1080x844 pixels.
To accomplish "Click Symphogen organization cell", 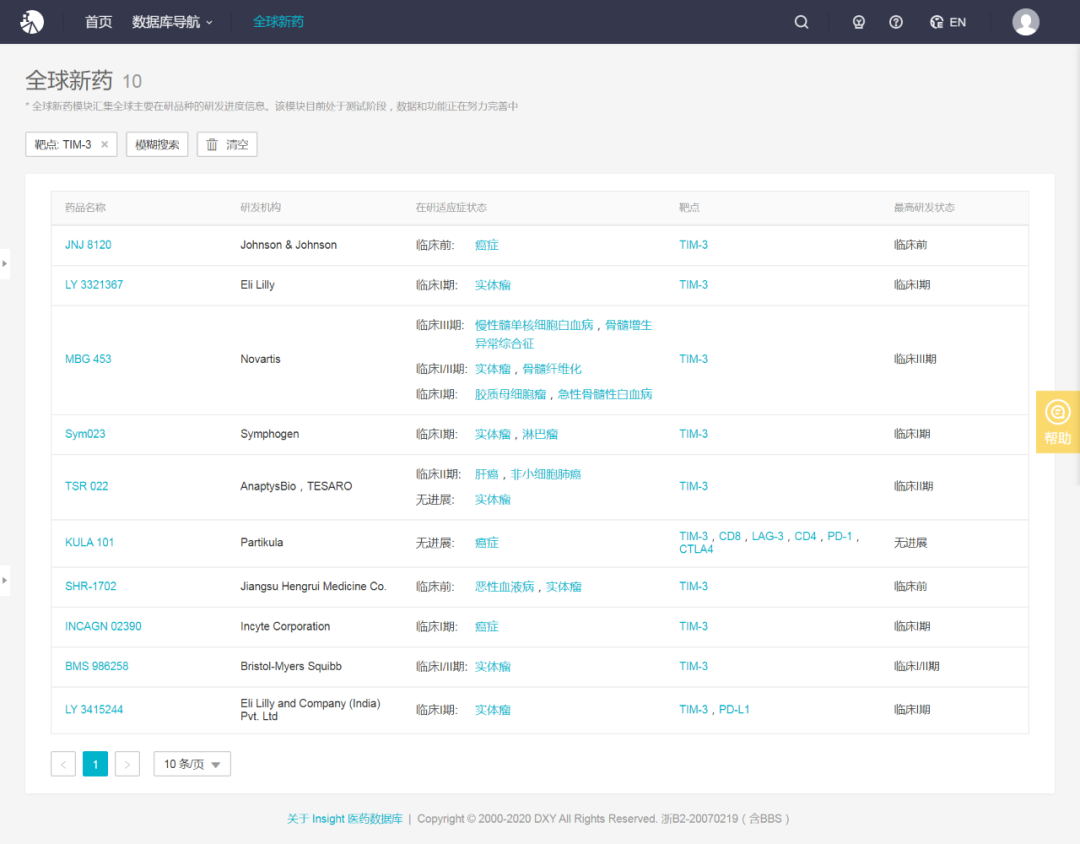I will point(269,434).
